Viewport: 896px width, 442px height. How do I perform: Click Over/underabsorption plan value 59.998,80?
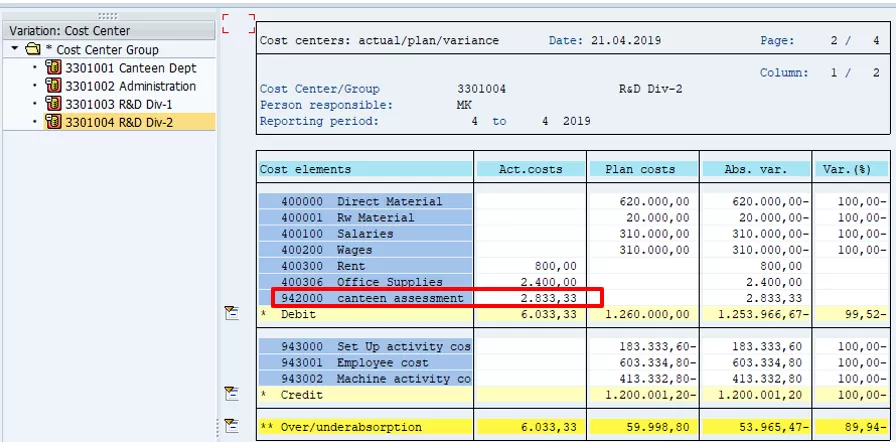658,427
